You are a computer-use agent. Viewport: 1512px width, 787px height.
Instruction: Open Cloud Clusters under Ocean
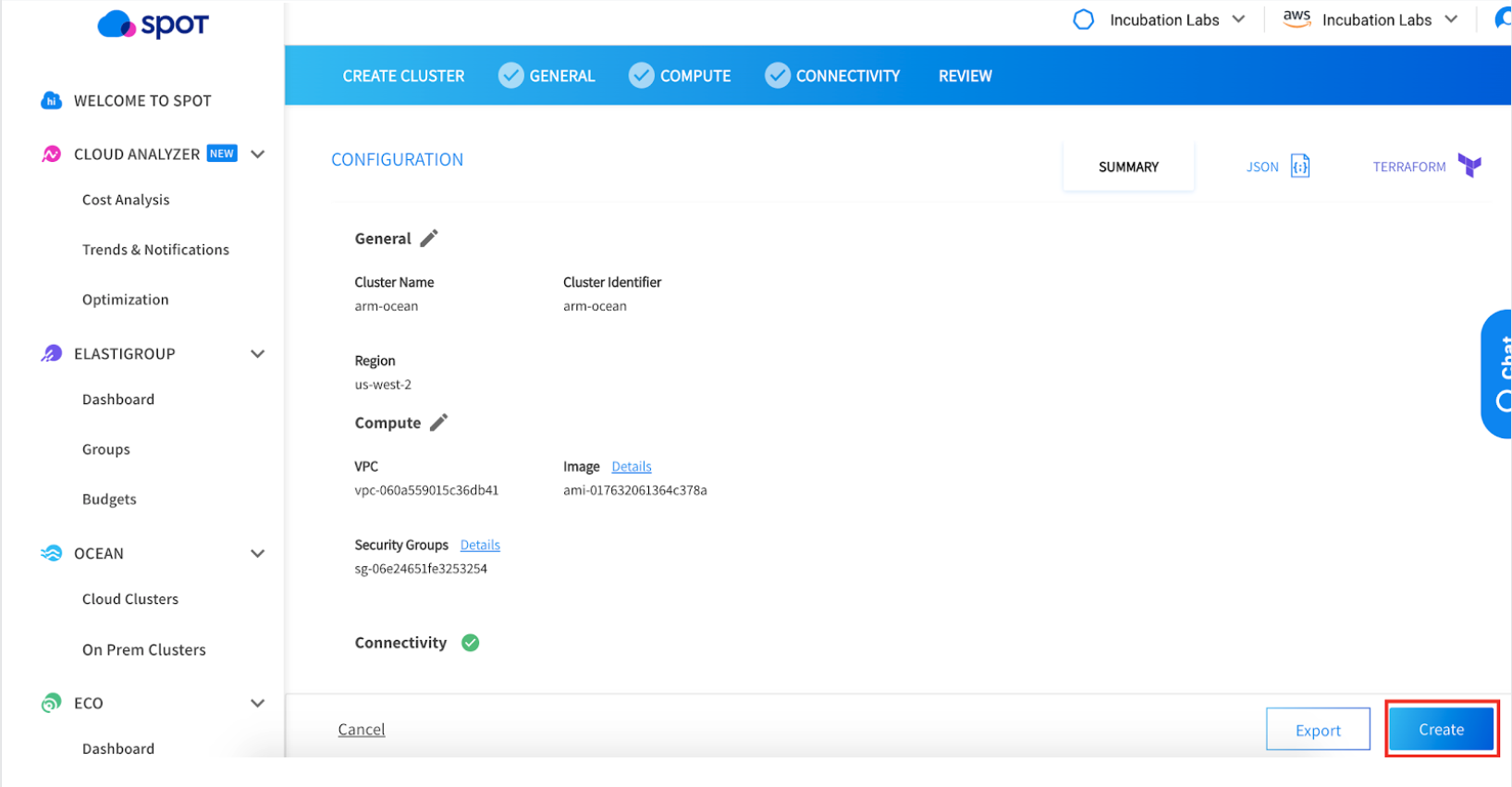pos(130,599)
